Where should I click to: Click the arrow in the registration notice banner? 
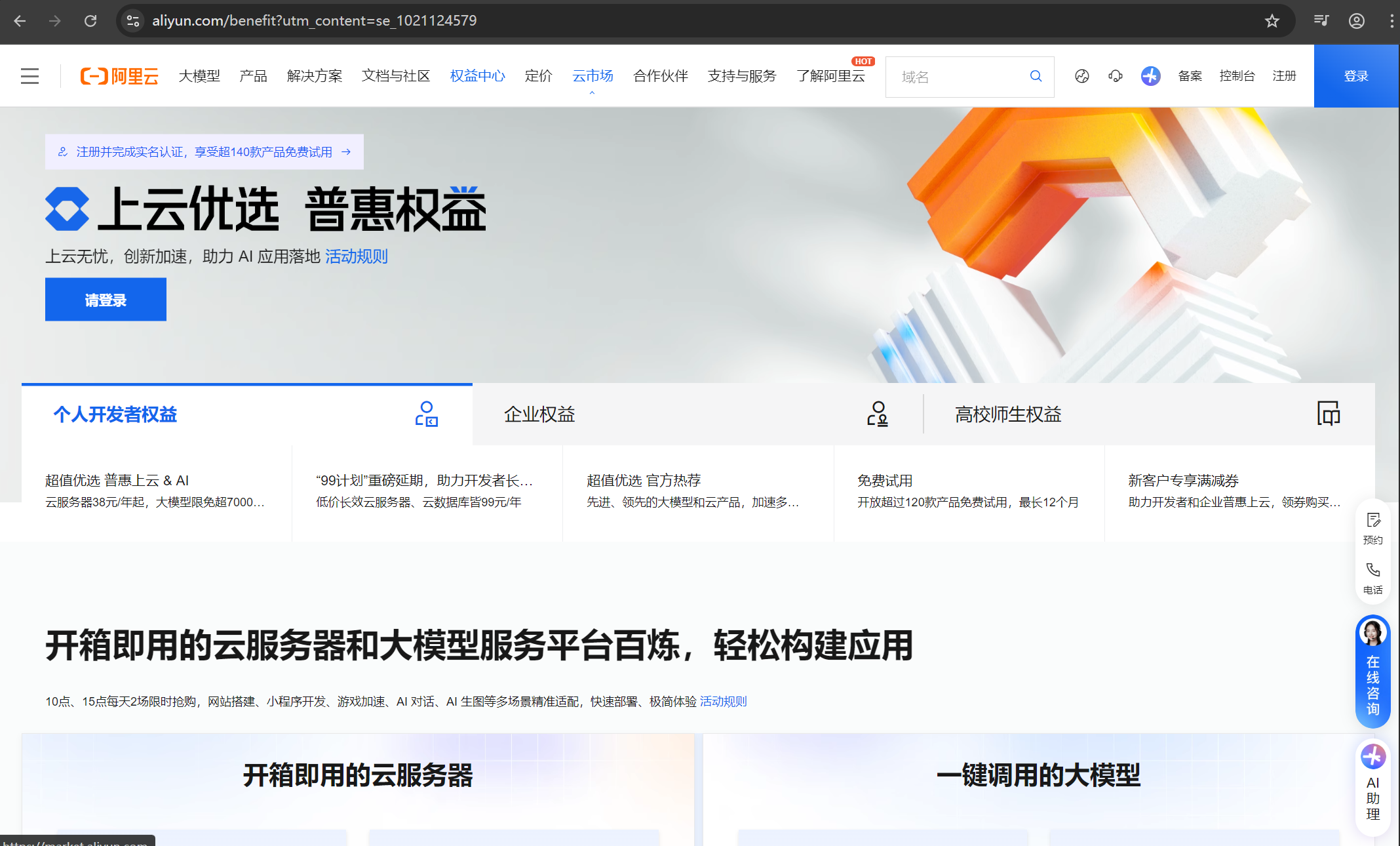pos(346,152)
